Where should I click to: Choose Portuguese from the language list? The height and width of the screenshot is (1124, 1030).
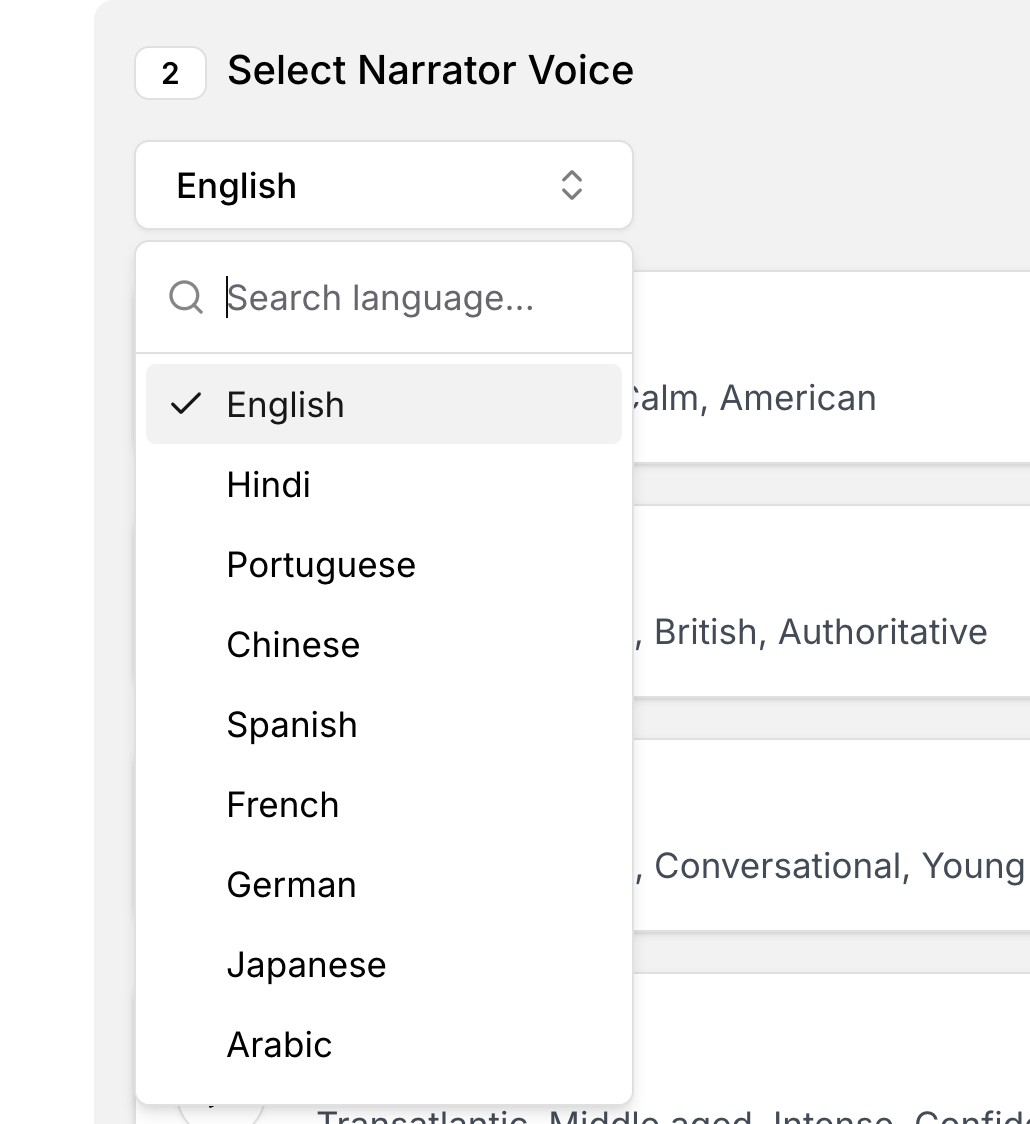coord(383,565)
